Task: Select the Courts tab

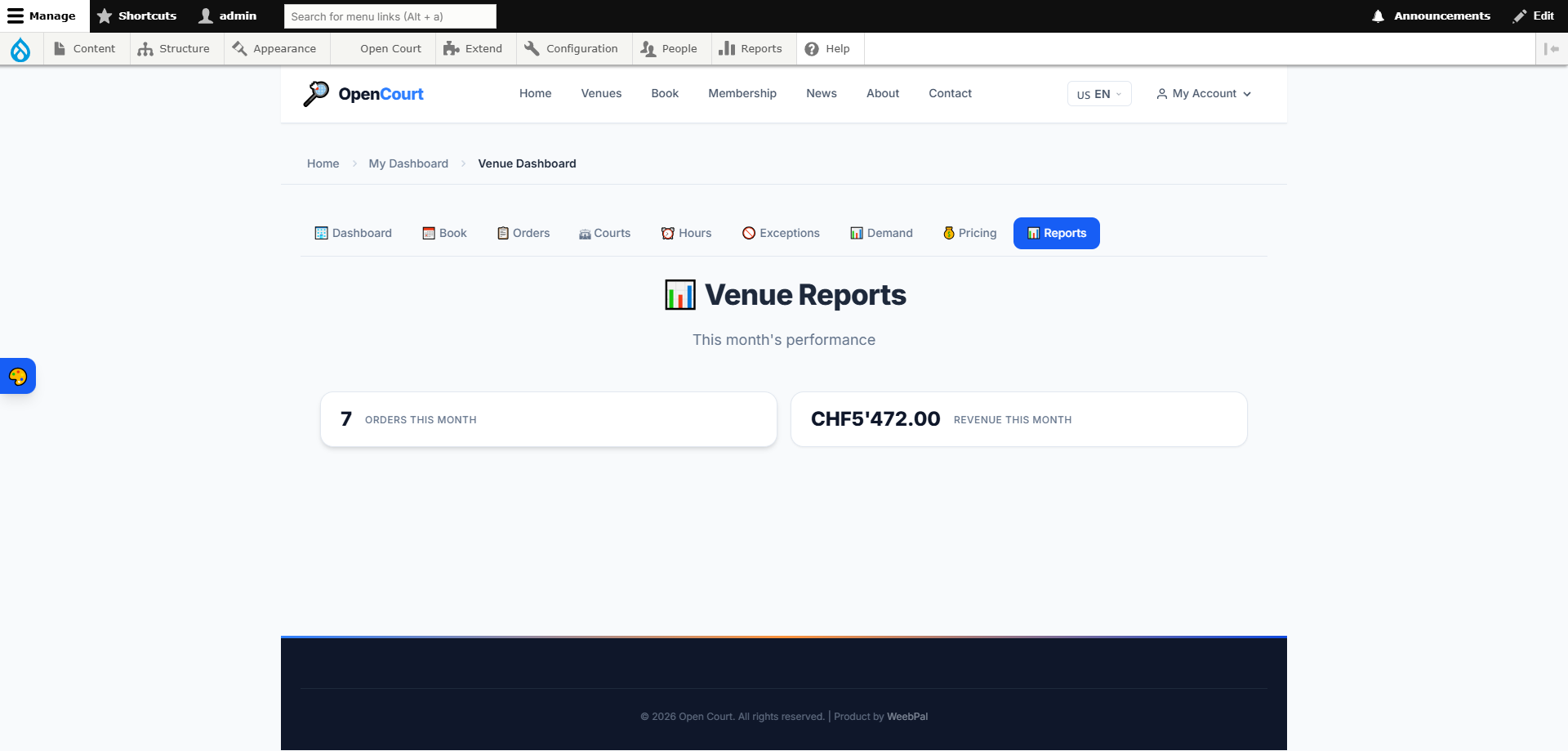Action: click(604, 233)
